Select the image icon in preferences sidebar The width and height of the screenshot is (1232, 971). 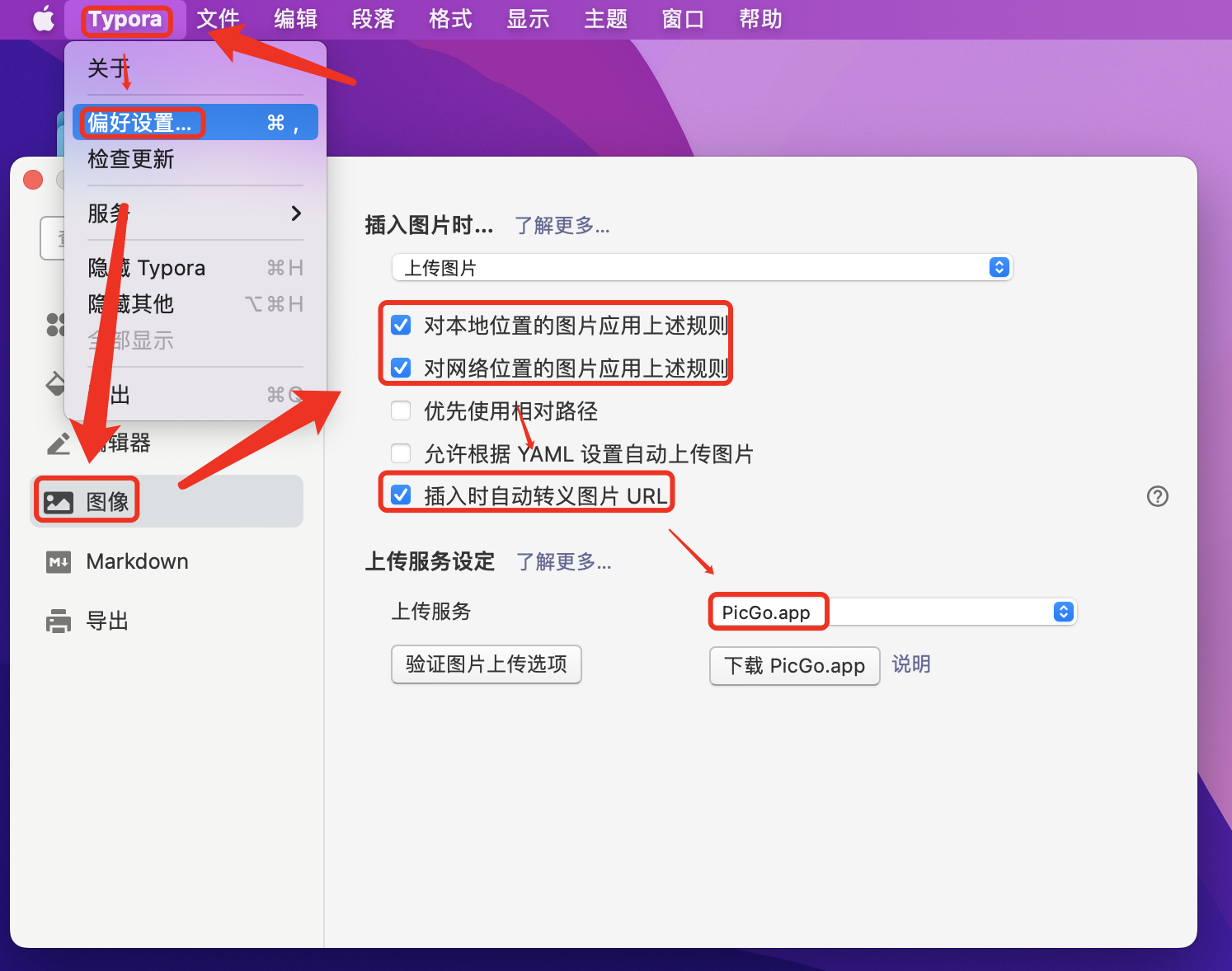pyautogui.click(x=59, y=502)
